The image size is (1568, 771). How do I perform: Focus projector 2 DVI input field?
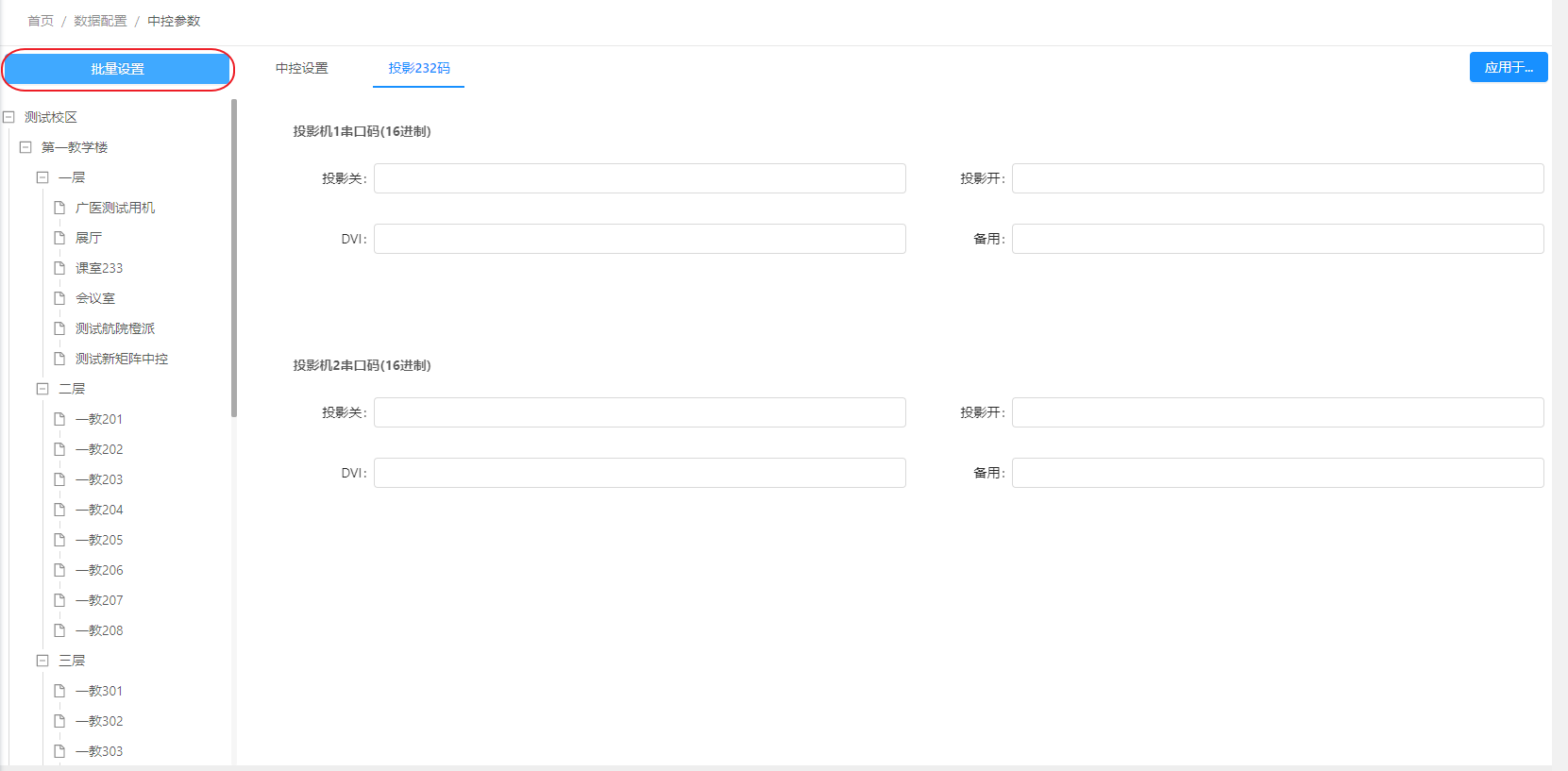pos(640,473)
